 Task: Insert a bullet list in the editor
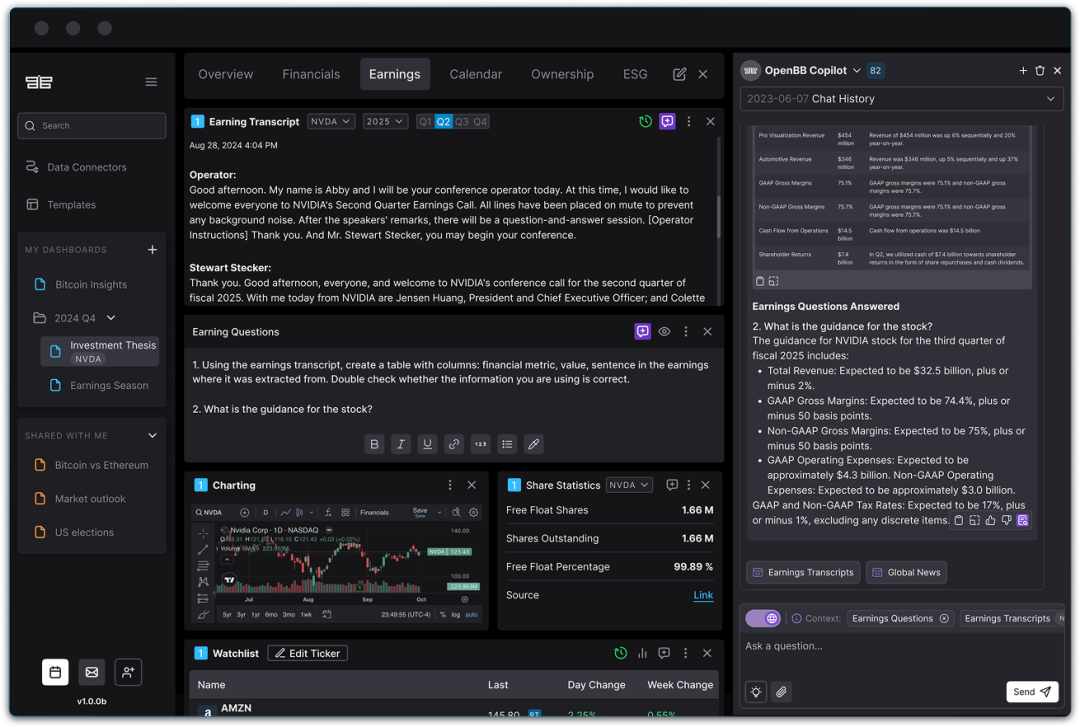(x=507, y=444)
